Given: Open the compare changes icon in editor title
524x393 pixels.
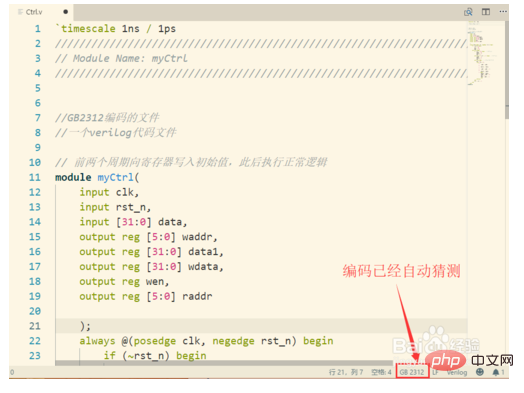Looking at the screenshot, I should click(x=468, y=12).
